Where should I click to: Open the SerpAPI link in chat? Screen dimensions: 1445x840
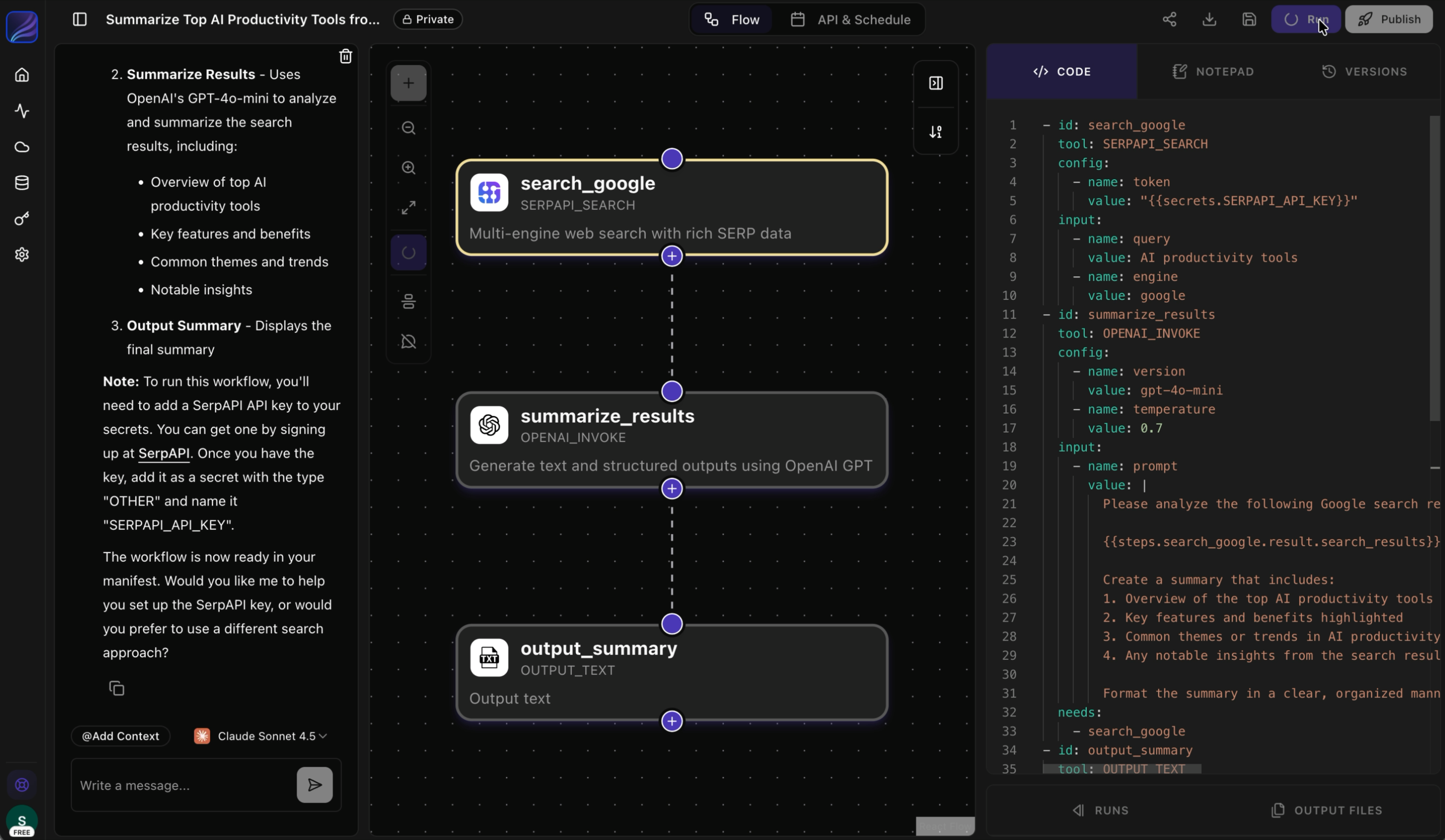pyautogui.click(x=164, y=453)
